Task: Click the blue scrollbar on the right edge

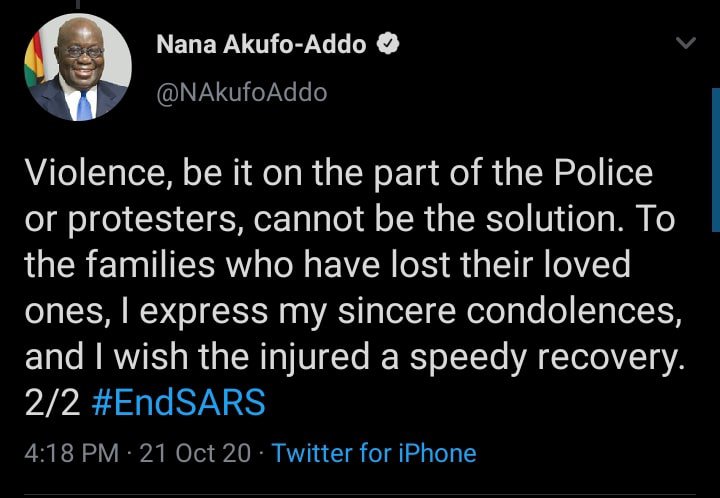Action: click(716, 160)
